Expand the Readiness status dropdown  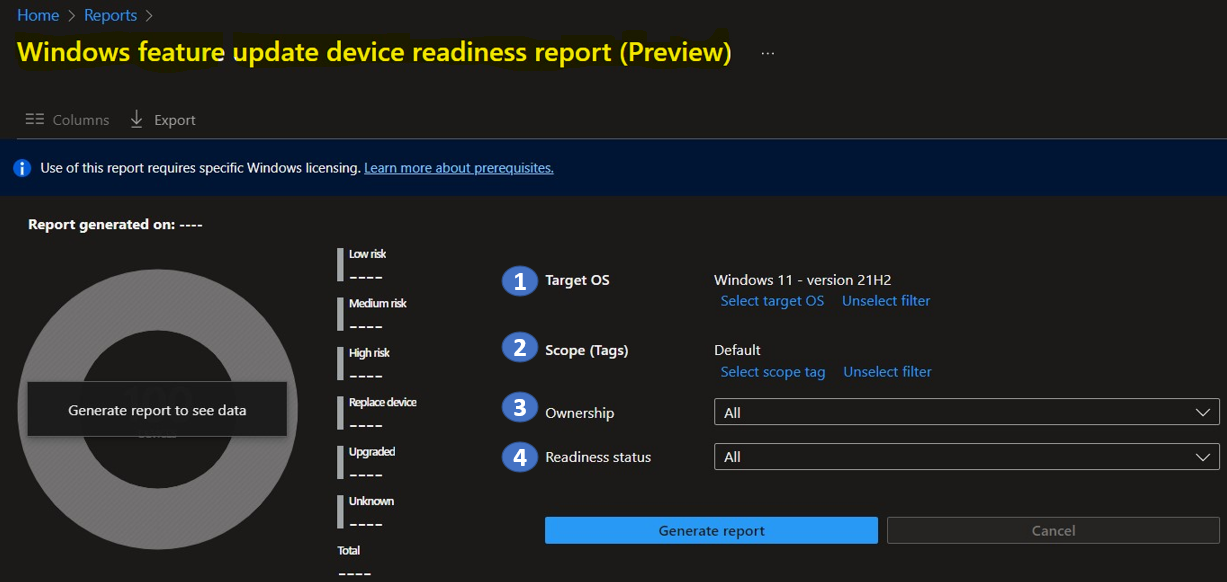click(x=967, y=456)
